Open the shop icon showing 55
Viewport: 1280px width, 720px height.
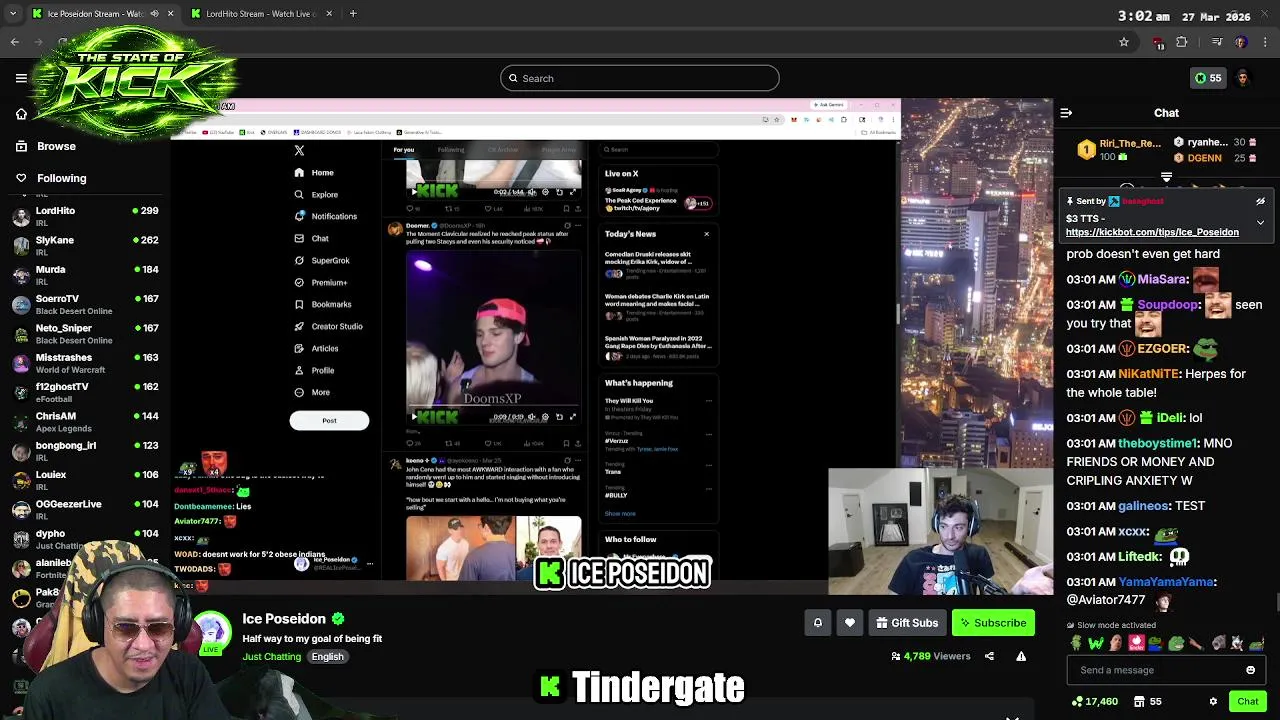coord(1148,701)
